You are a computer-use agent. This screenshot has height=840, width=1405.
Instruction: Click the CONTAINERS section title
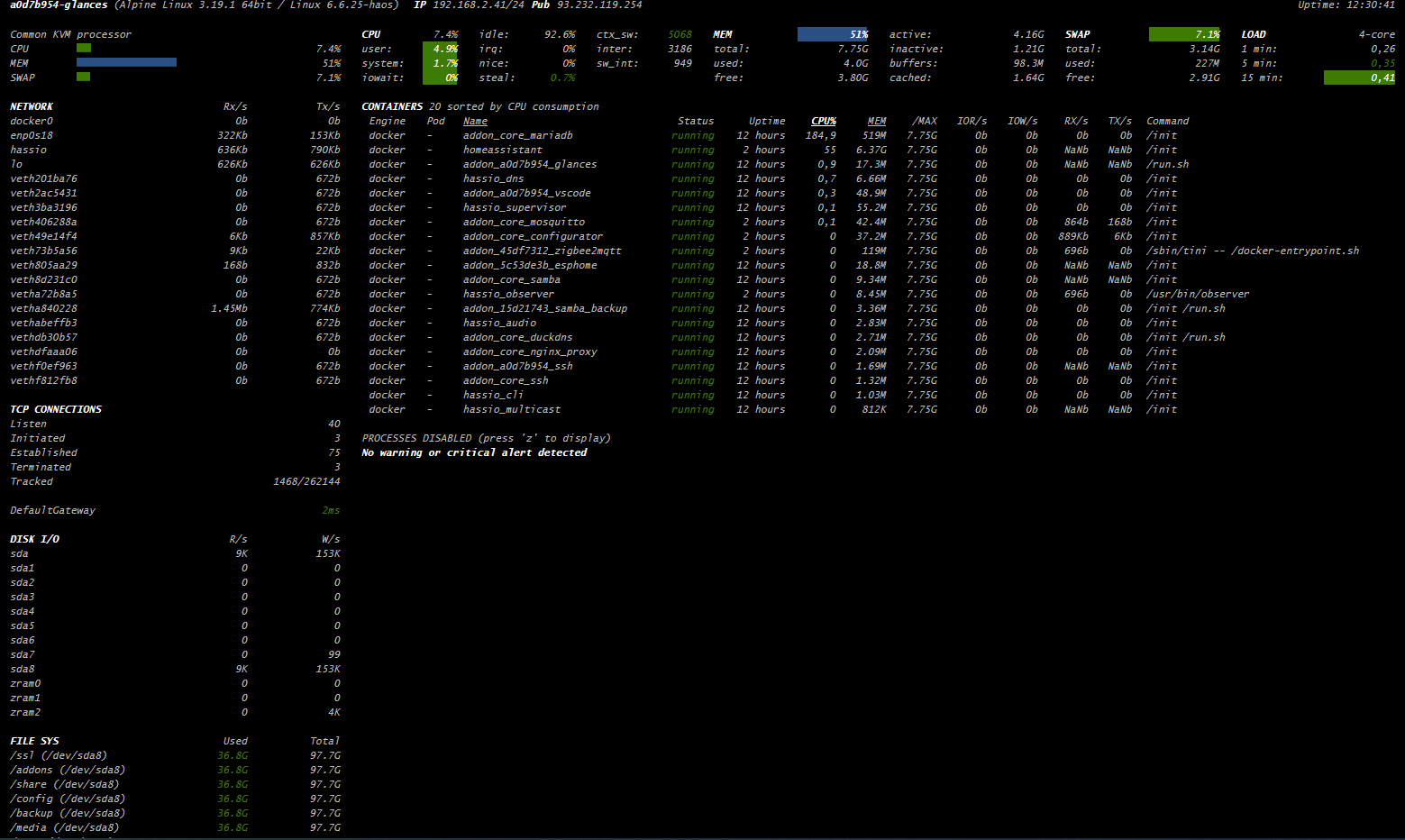392,106
